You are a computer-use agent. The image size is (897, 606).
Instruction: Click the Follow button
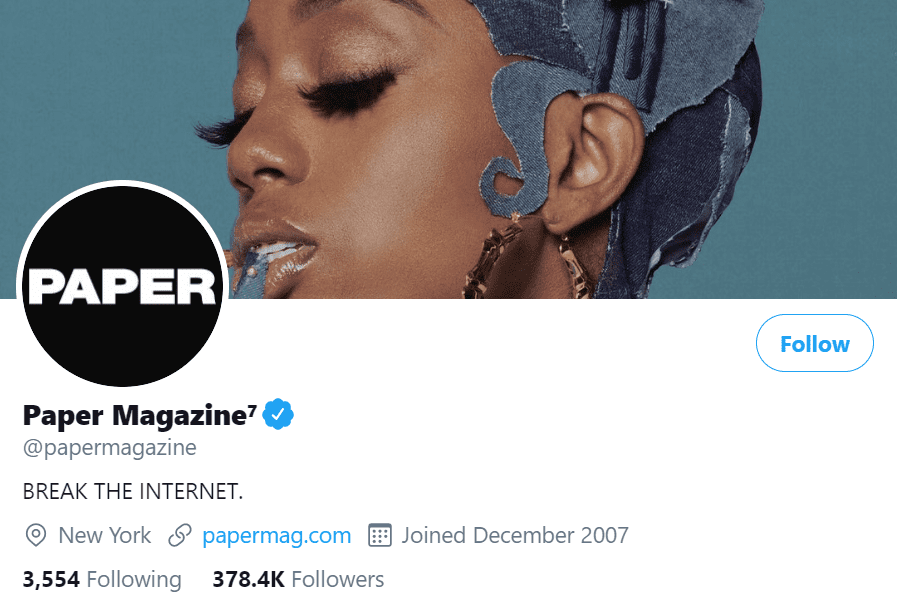point(815,343)
